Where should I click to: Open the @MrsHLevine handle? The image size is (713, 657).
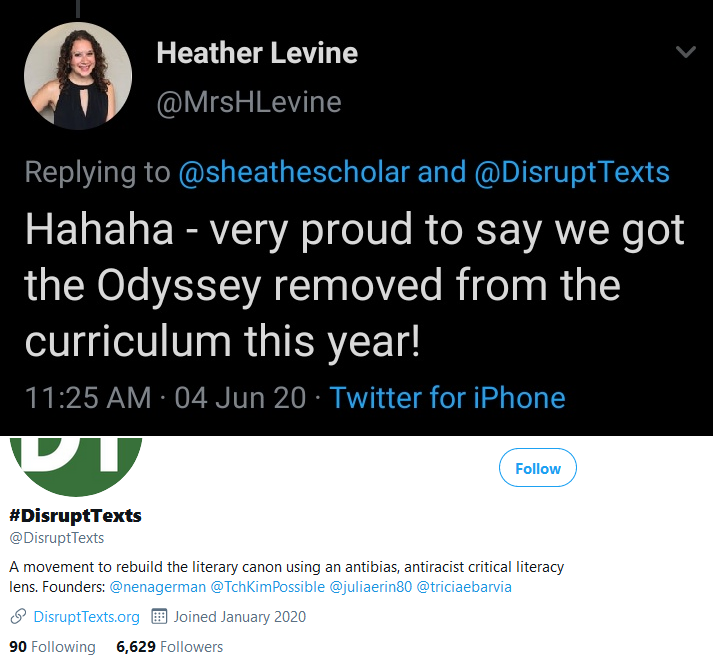[x=249, y=102]
